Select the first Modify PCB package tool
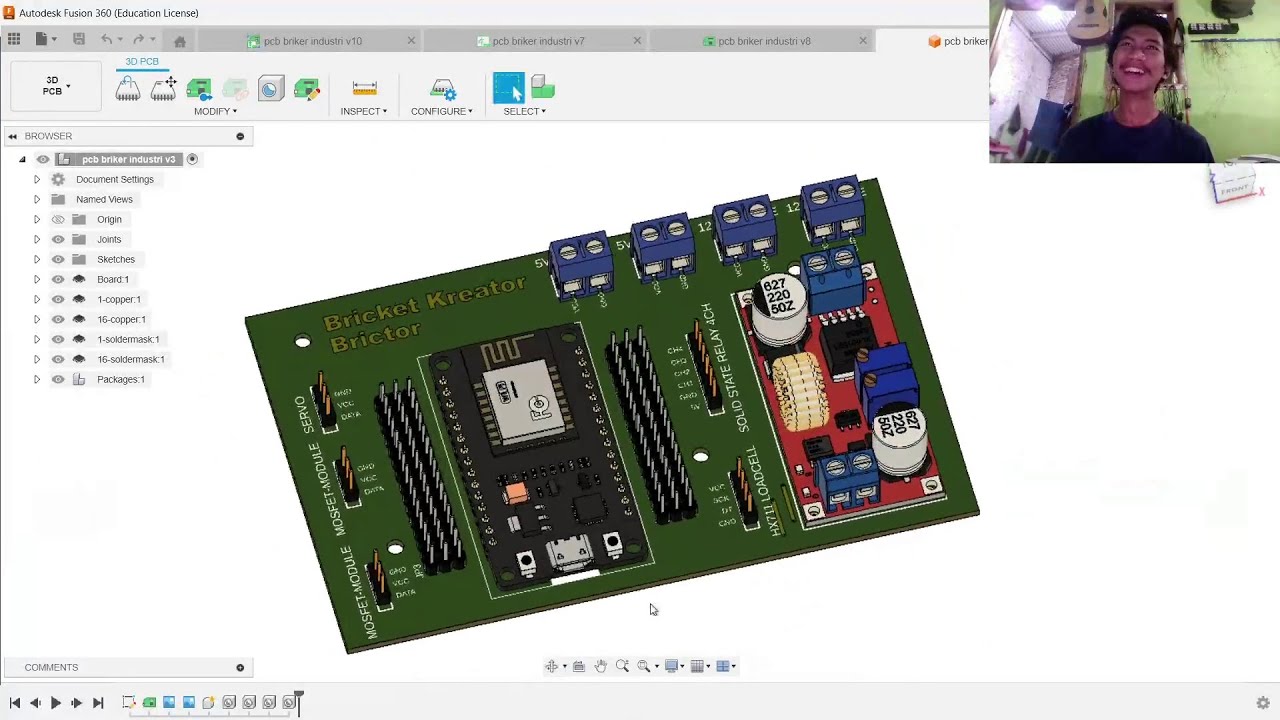 (128, 89)
